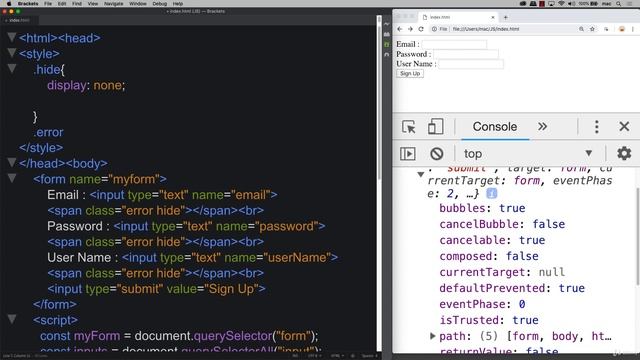Viewport: 640px width, 360px height.
Task: Open the Find menu
Action: tap(77, 4)
